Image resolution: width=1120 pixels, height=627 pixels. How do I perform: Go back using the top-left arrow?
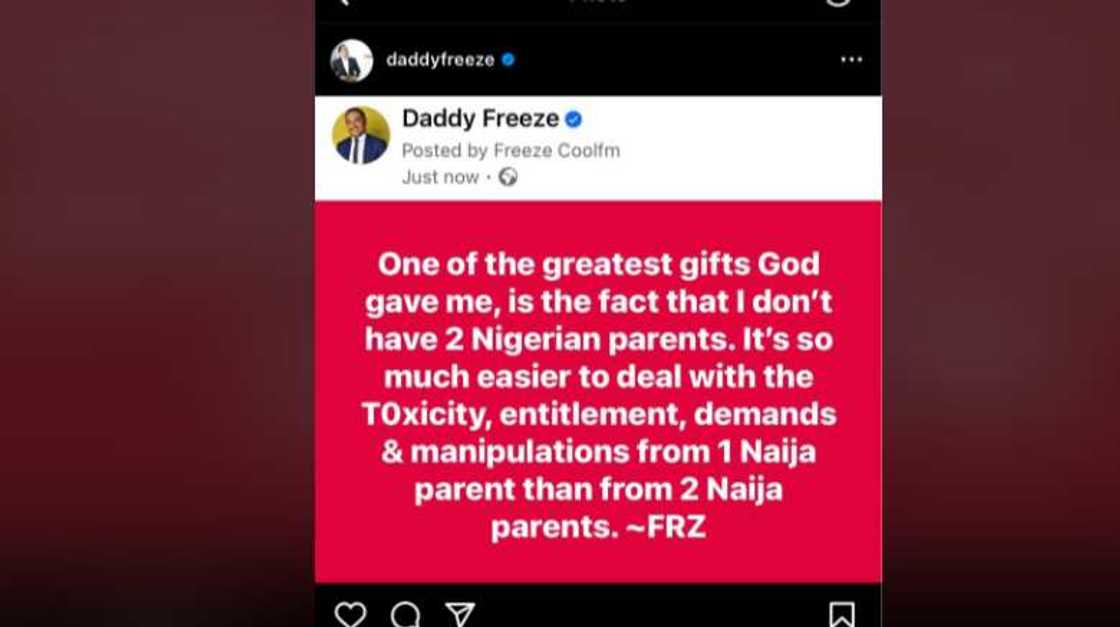[x=344, y=3]
